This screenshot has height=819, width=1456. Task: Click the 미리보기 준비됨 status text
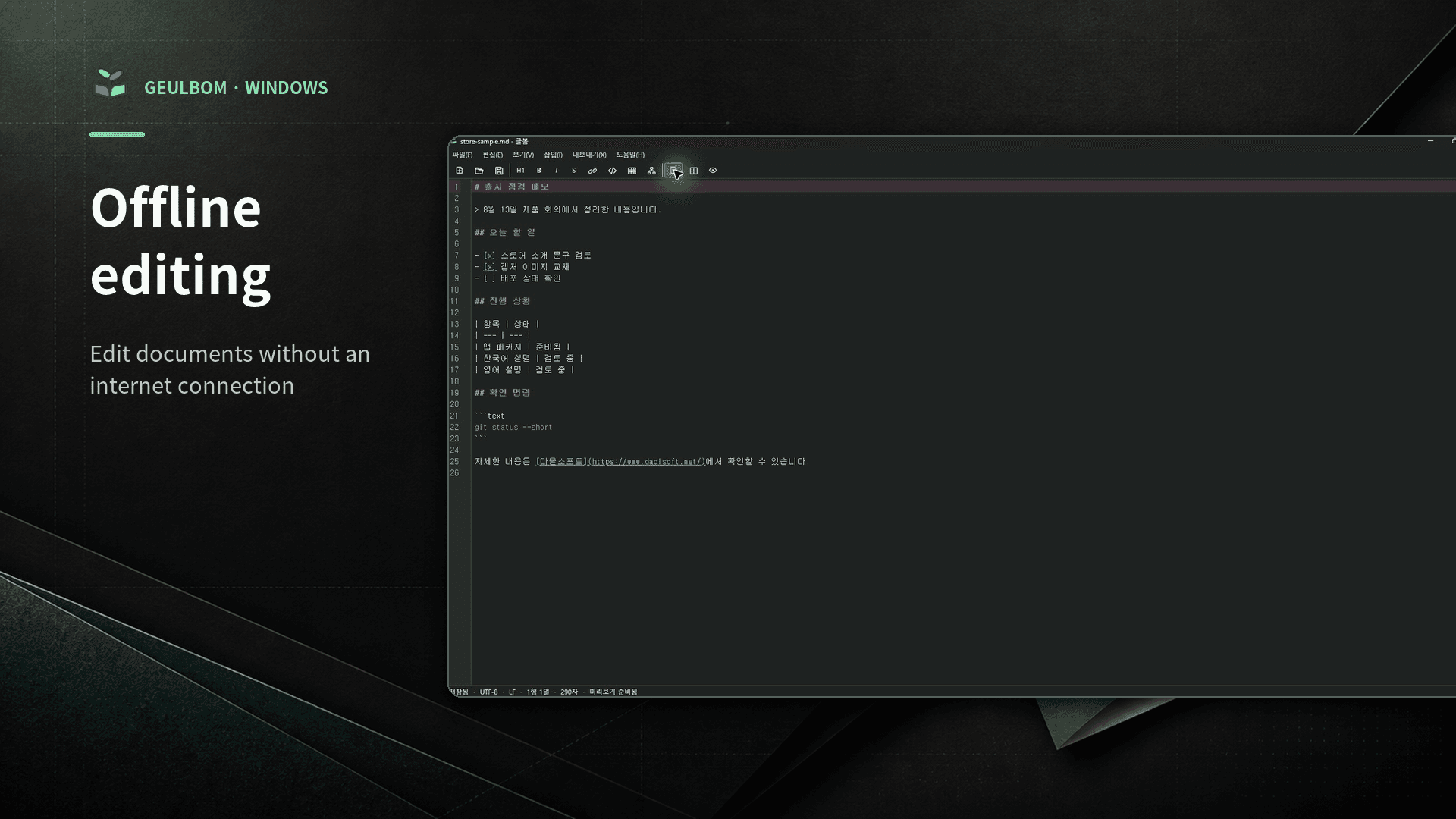(x=613, y=692)
